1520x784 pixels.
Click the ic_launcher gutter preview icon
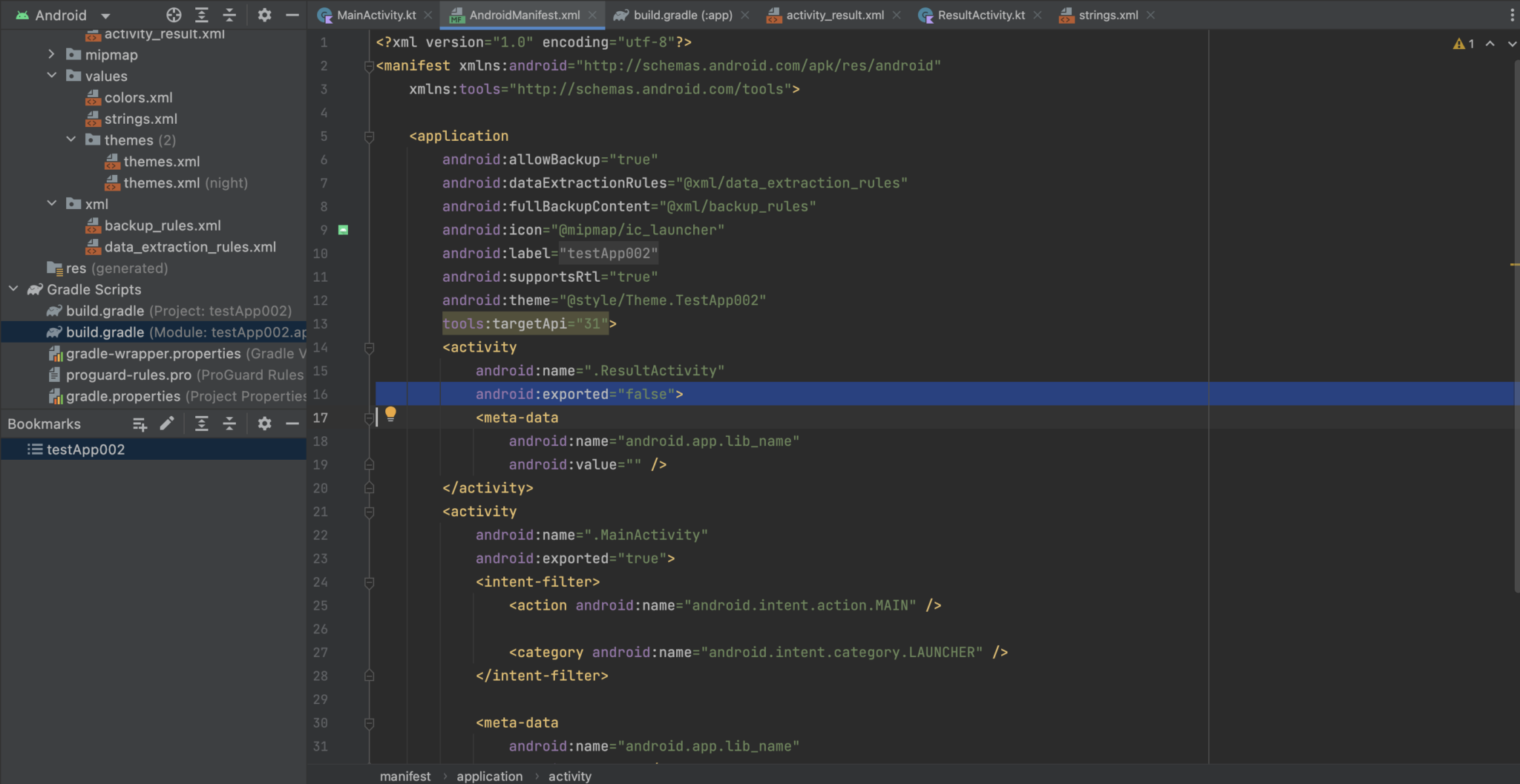click(x=343, y=230)
